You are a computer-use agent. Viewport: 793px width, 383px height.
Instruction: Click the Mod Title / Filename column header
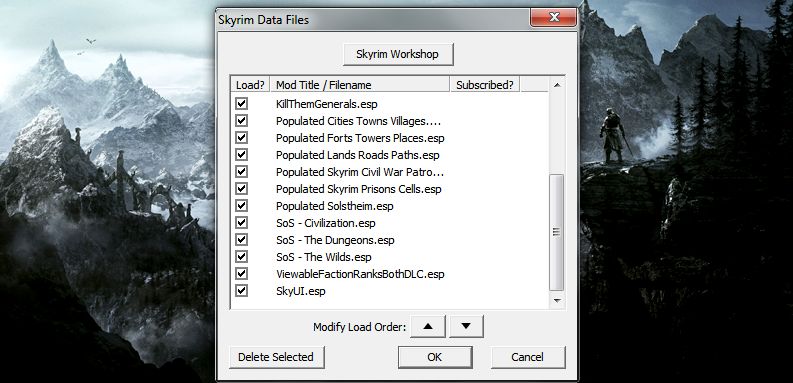[x=360, y=85]
